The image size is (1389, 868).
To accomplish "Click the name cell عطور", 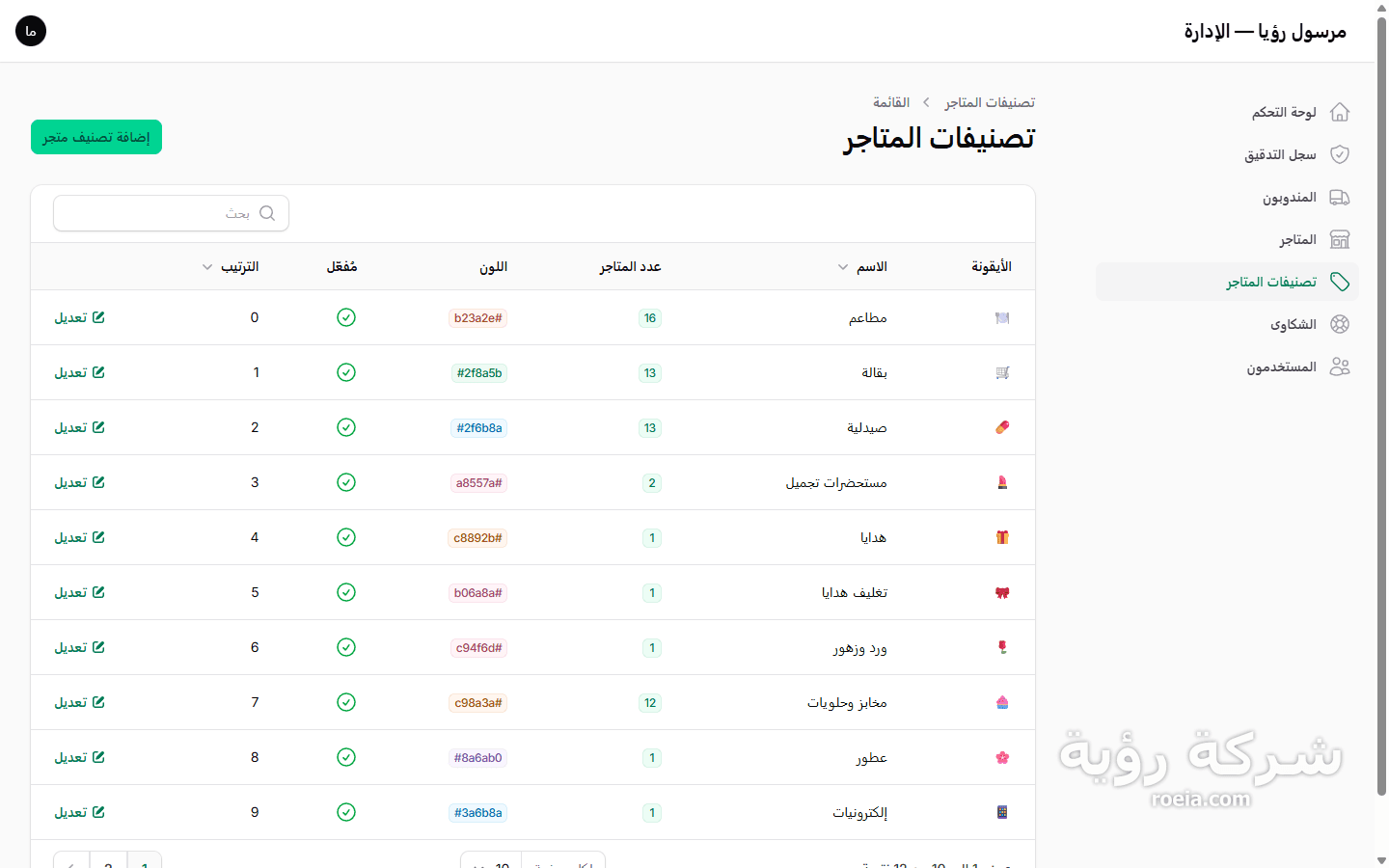I will [871, 758].
